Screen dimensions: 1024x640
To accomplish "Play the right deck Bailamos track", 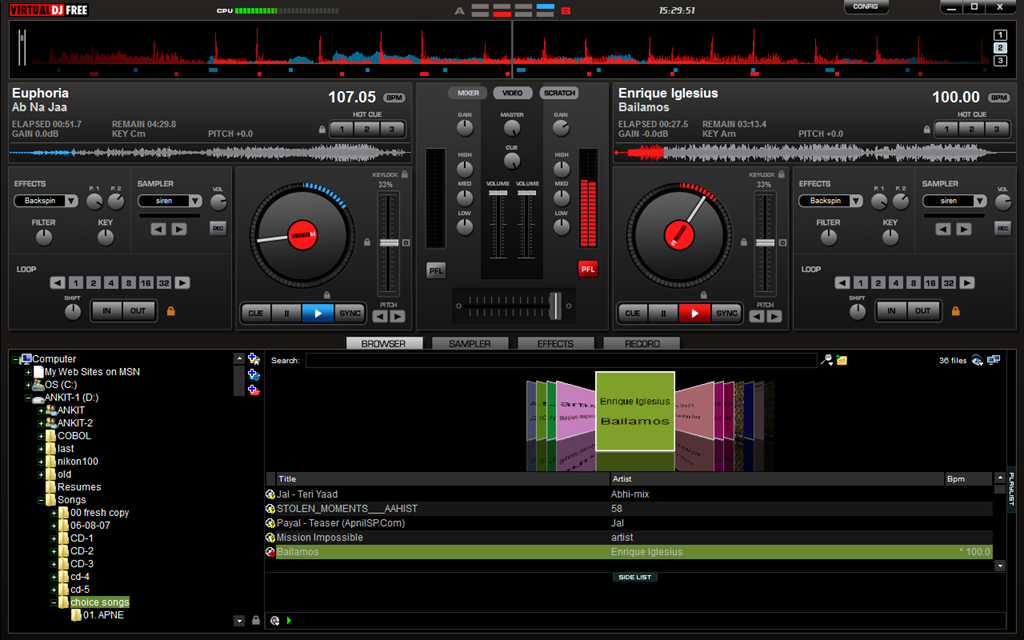I will click(x=695, y=313).
